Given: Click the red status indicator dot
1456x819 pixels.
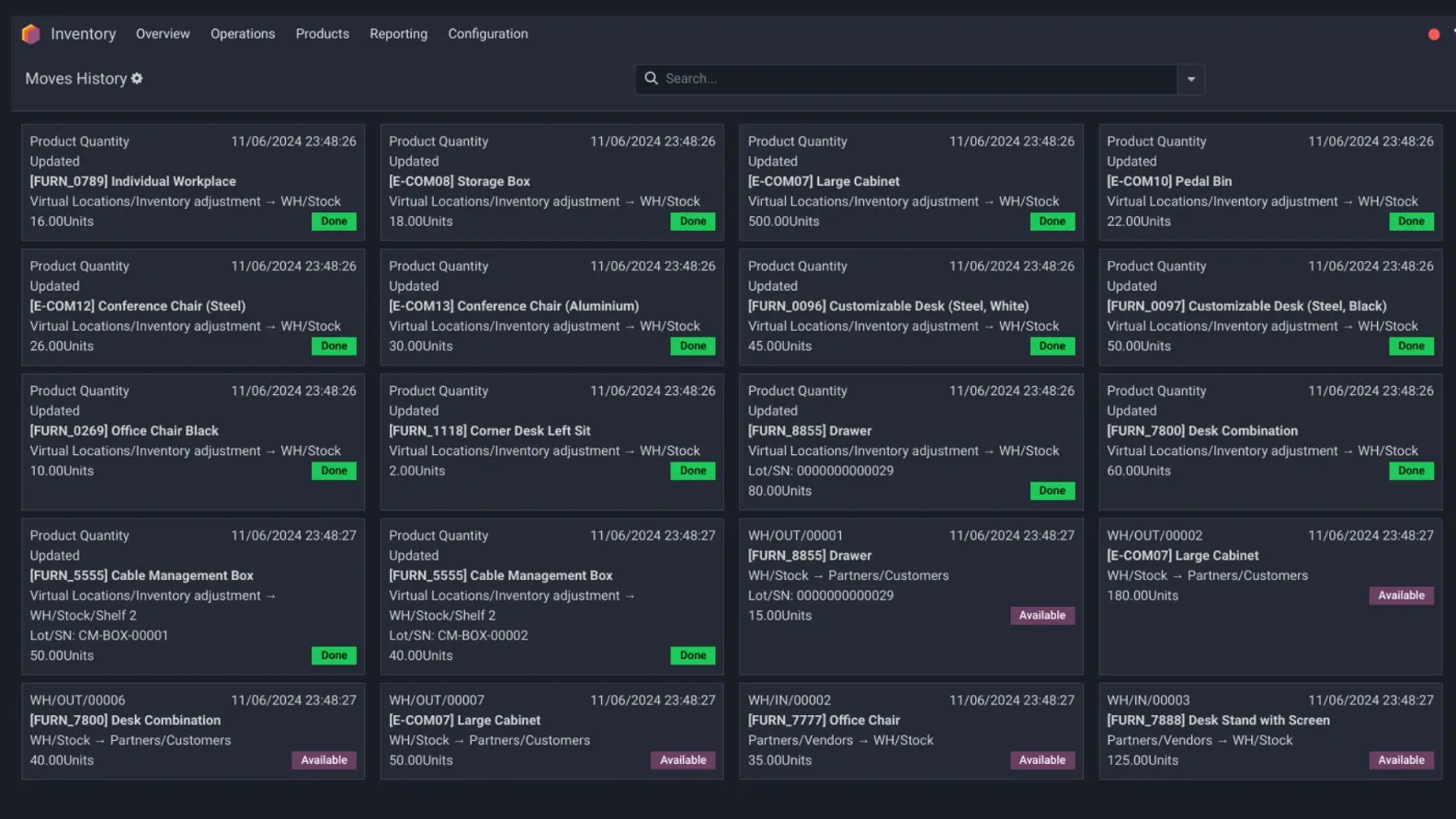Looking at the screenshot, I should [1433, 35].
